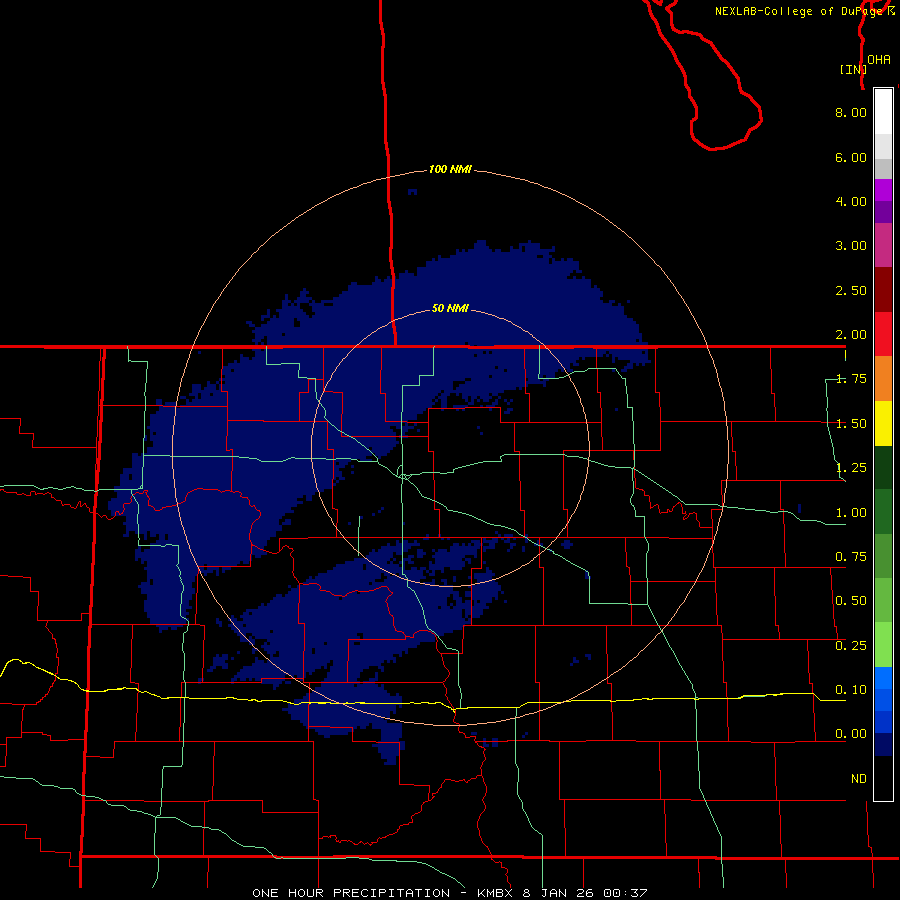Select the 1.25 legend value
The image size is (900, 900).
pyautogui.click(x=851, y=468)
